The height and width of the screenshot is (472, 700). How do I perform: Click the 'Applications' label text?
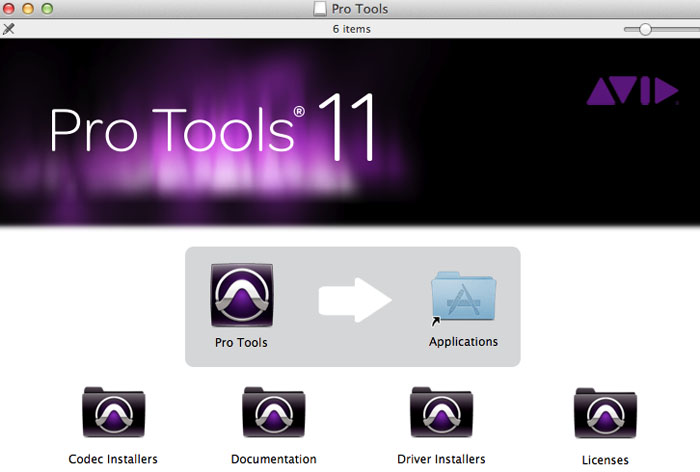(463, 342)
